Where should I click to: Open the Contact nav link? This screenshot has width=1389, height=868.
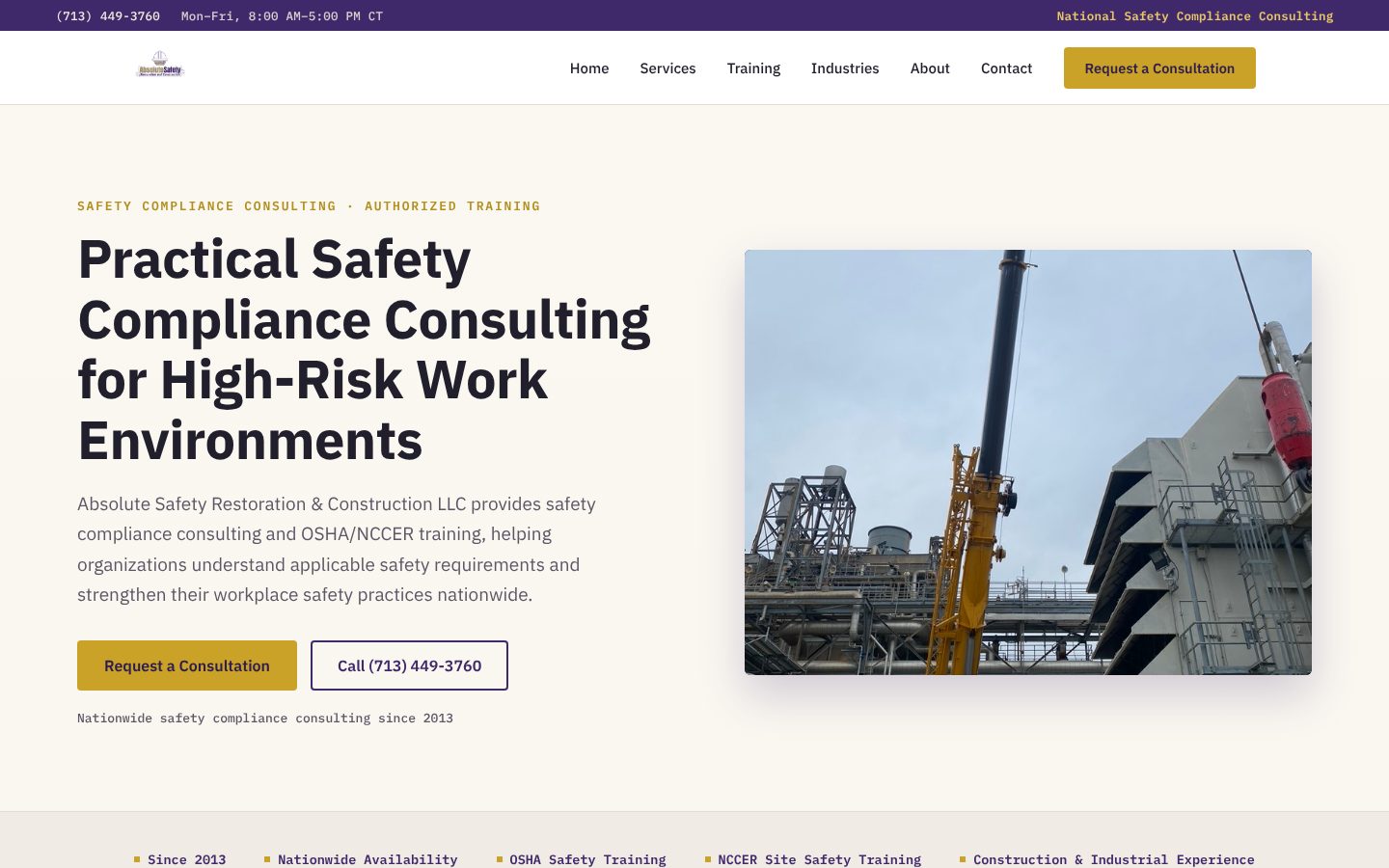pyautogui.click(x=1006, y=68)
